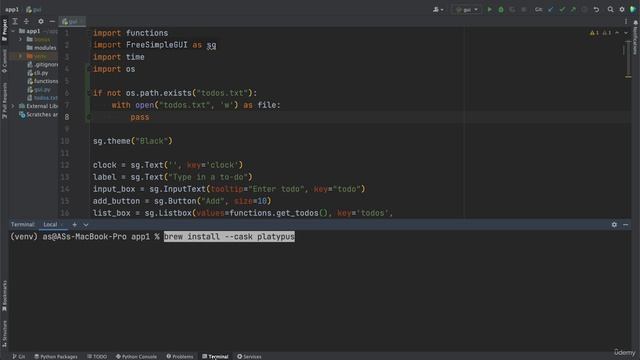
Task: Open the Problems tool window
Action: click(x=180, y=356)
